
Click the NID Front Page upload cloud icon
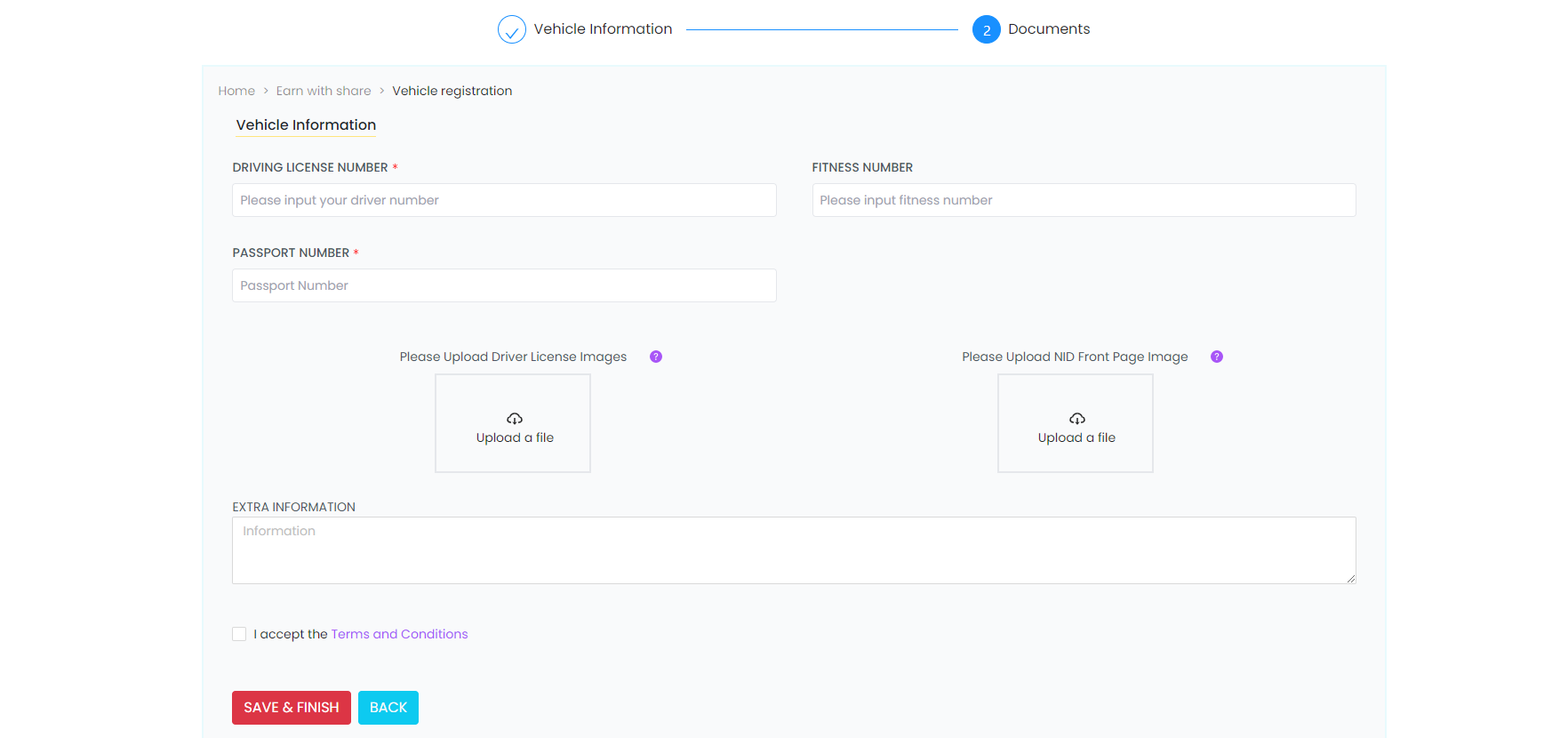(x=1077, y=419)
